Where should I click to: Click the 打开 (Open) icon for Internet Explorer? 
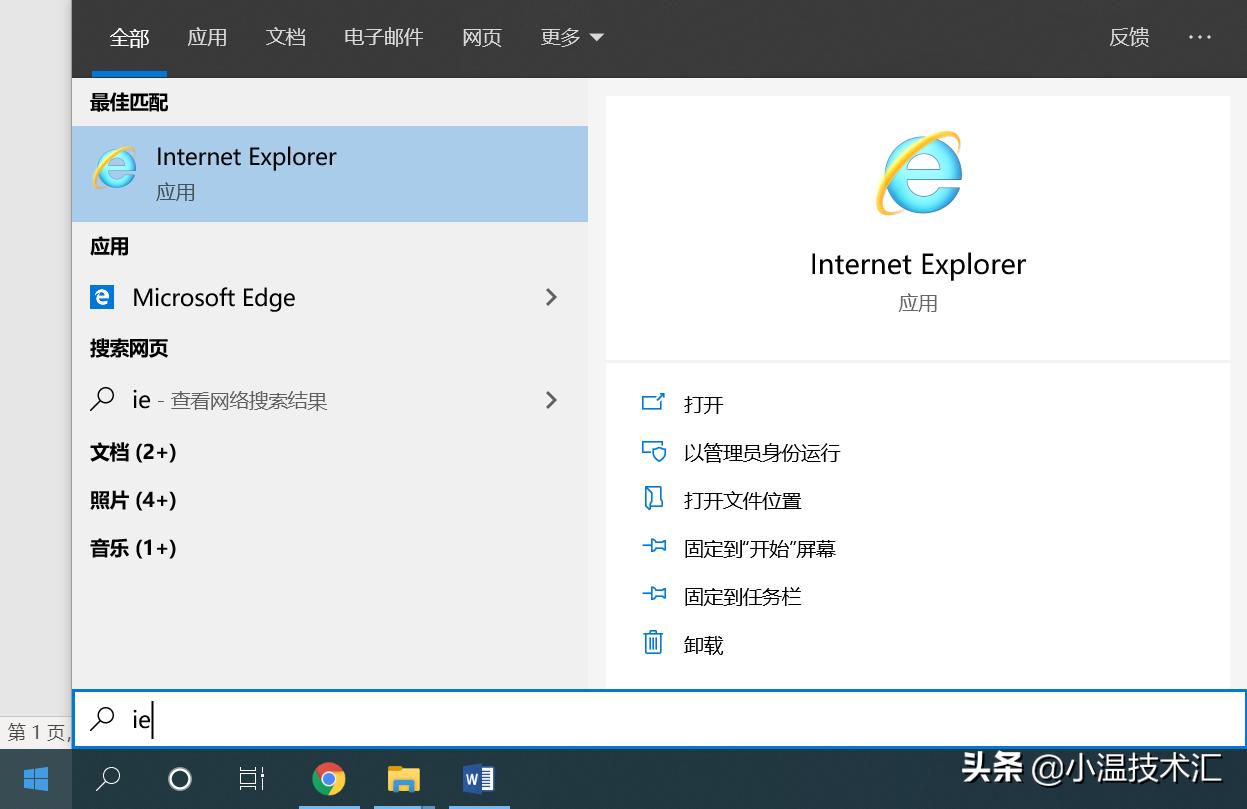[x=702, y=404]
